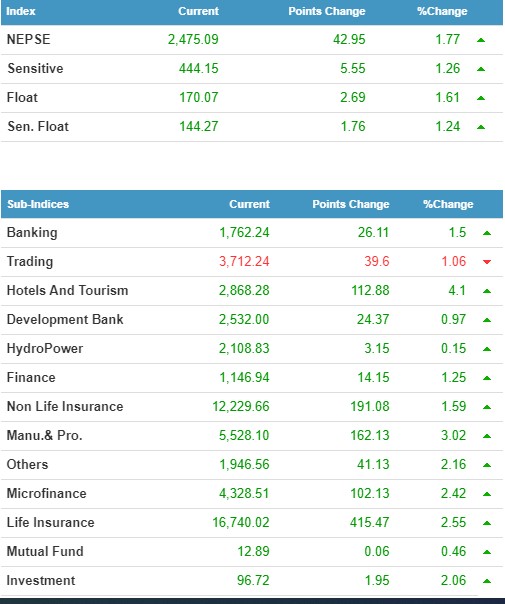Select the Life Insurance label
The height and width of the screenshot is (604, 505).
pos(50,523)
